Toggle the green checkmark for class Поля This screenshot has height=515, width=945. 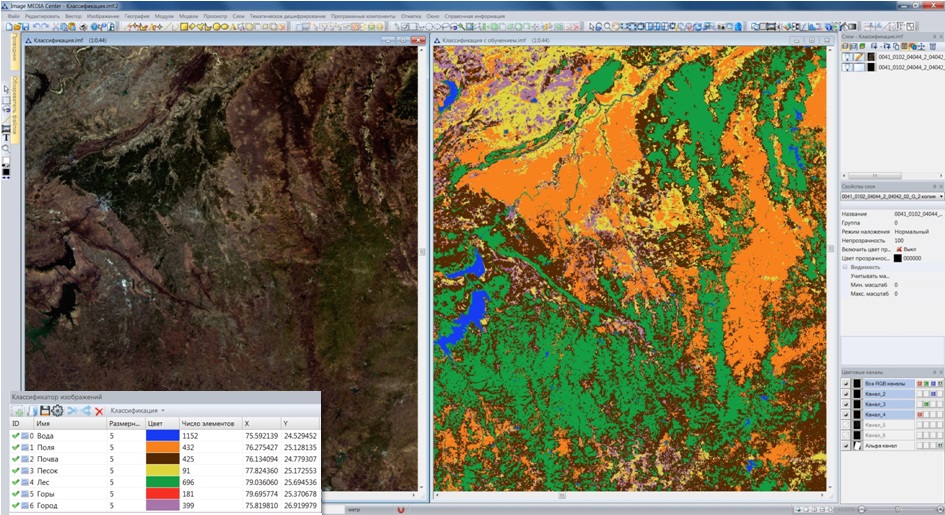(16, 447)
